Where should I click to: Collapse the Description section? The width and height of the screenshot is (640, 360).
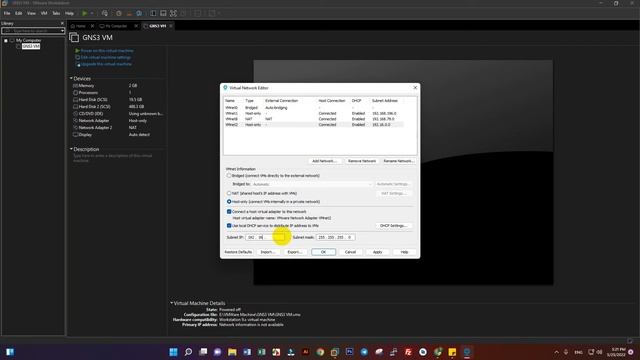71,149
